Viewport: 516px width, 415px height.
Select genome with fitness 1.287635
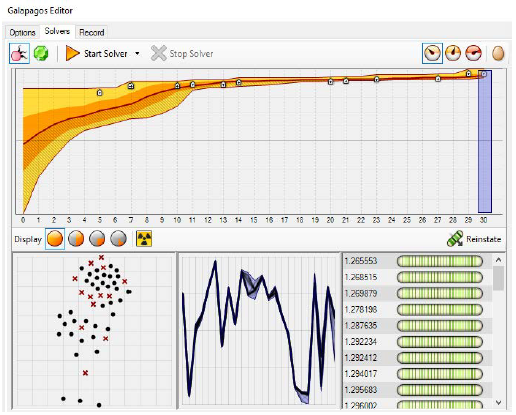[418, 325]
